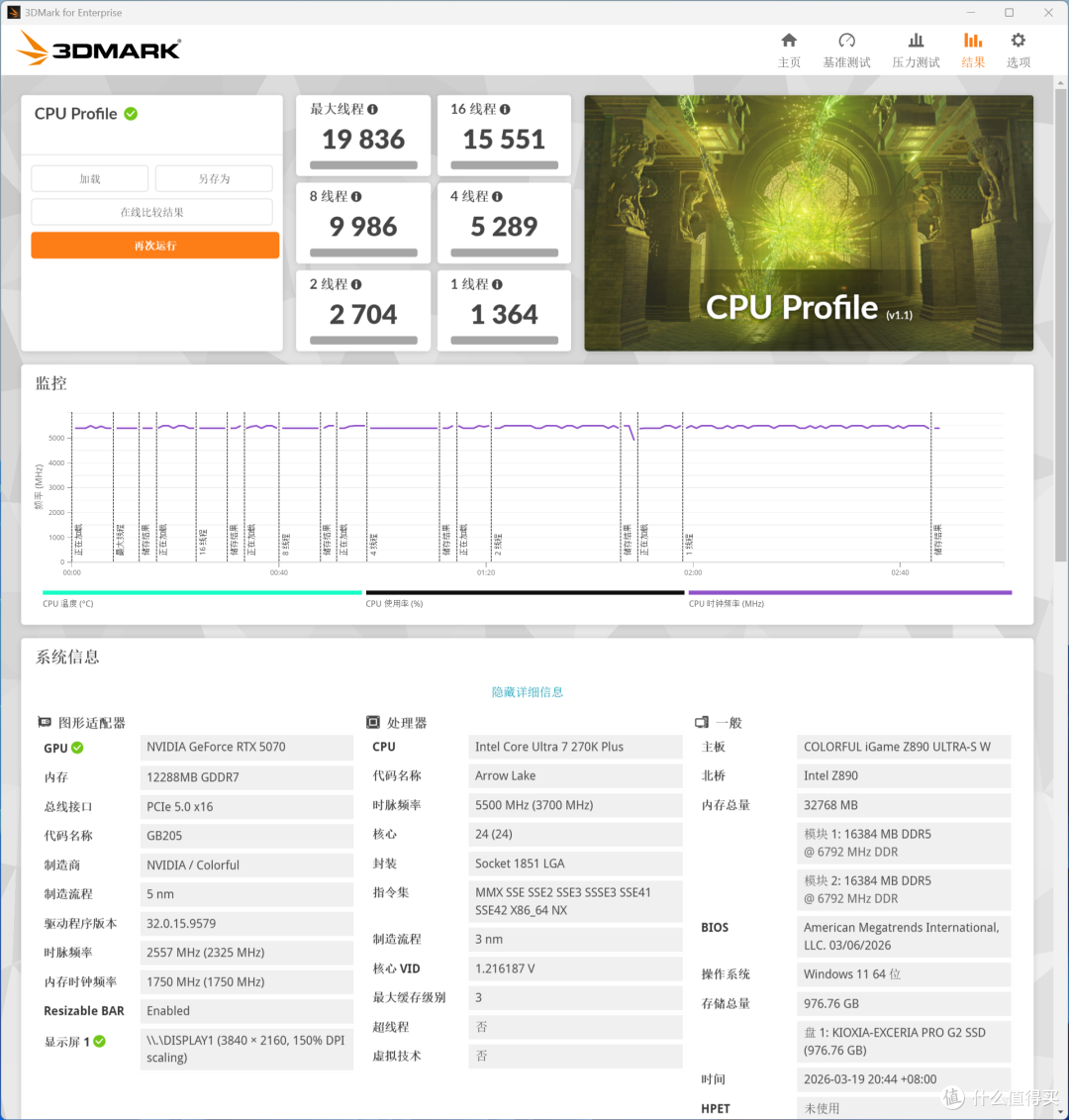Click the 1 线程 score 1 364
1069x1120 pixels.
pos(504,315)
